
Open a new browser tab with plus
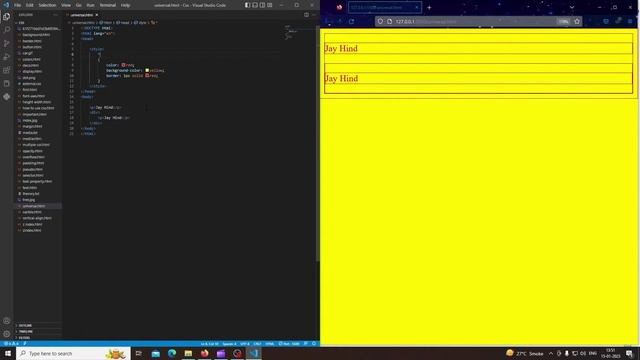pos(429,7)
